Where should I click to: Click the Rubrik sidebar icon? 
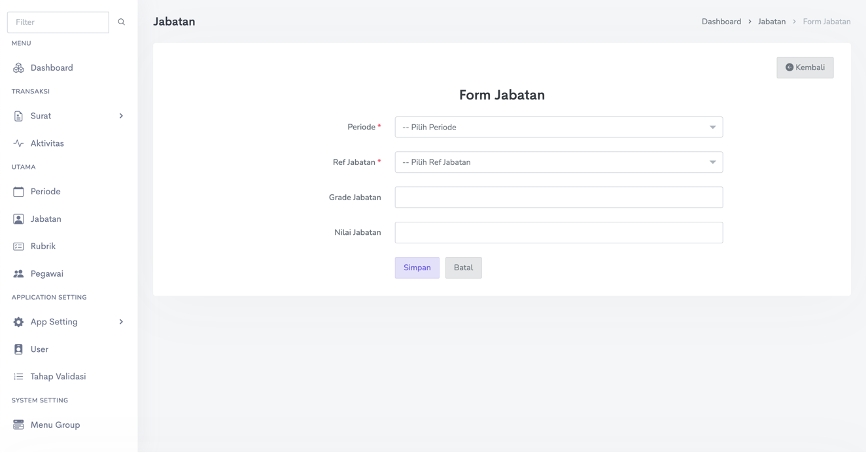pos(17,246)
